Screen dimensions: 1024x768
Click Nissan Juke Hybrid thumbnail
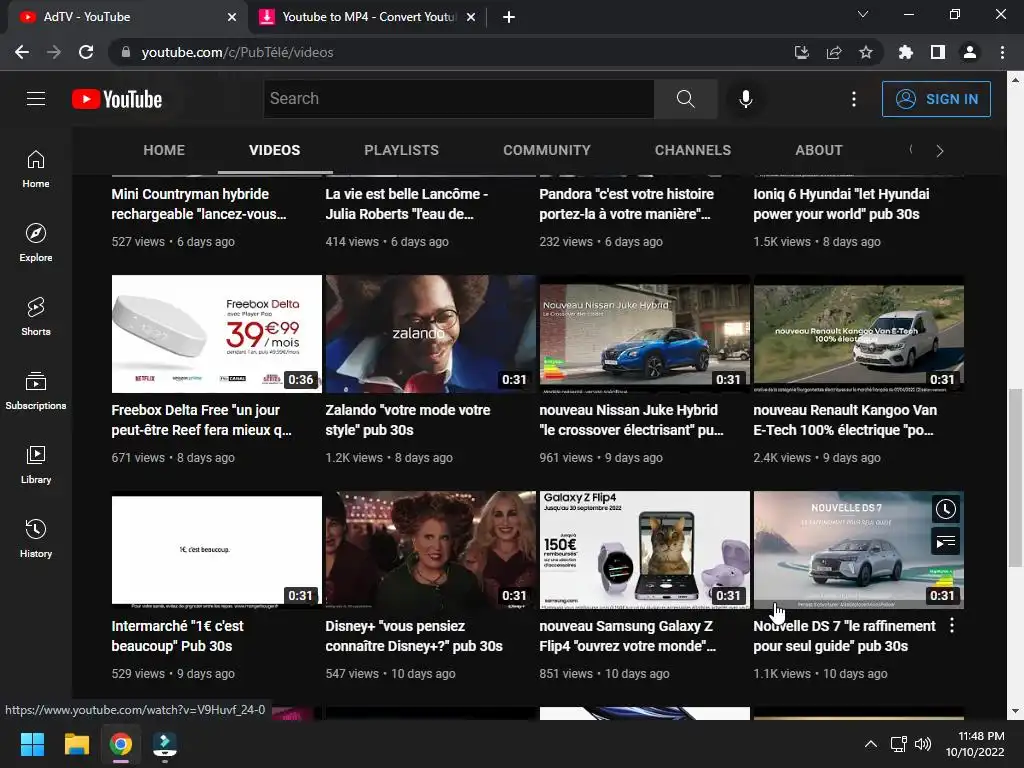click(x=645, y=334)
